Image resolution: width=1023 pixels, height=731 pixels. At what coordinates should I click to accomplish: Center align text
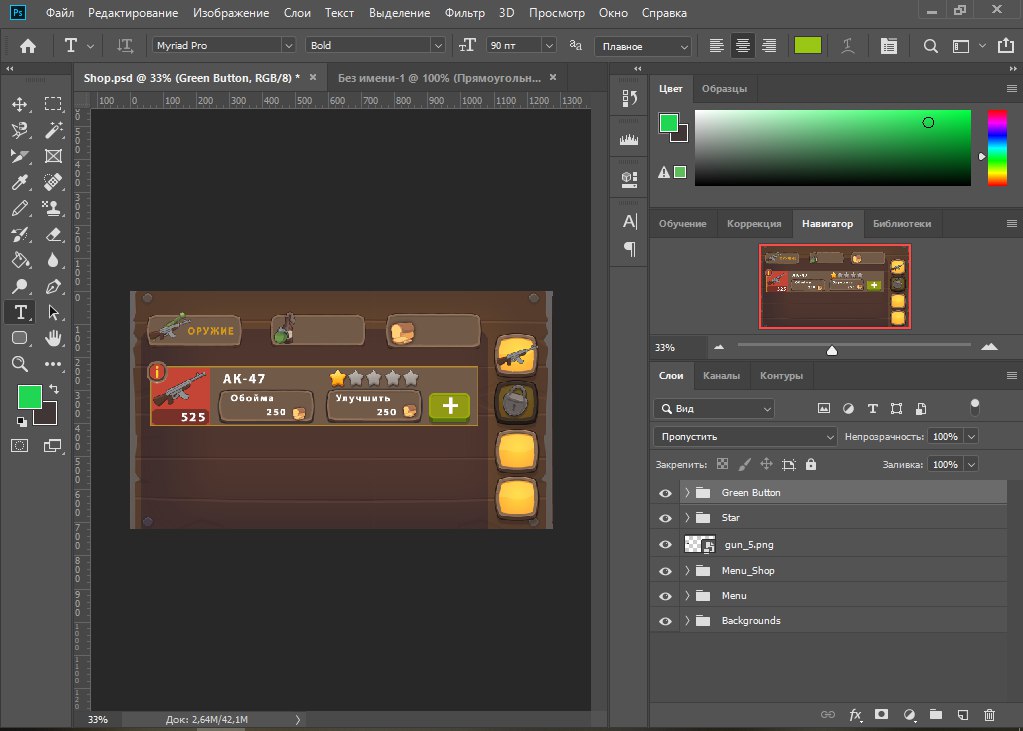pyautogui.click(x=742, y=46)
